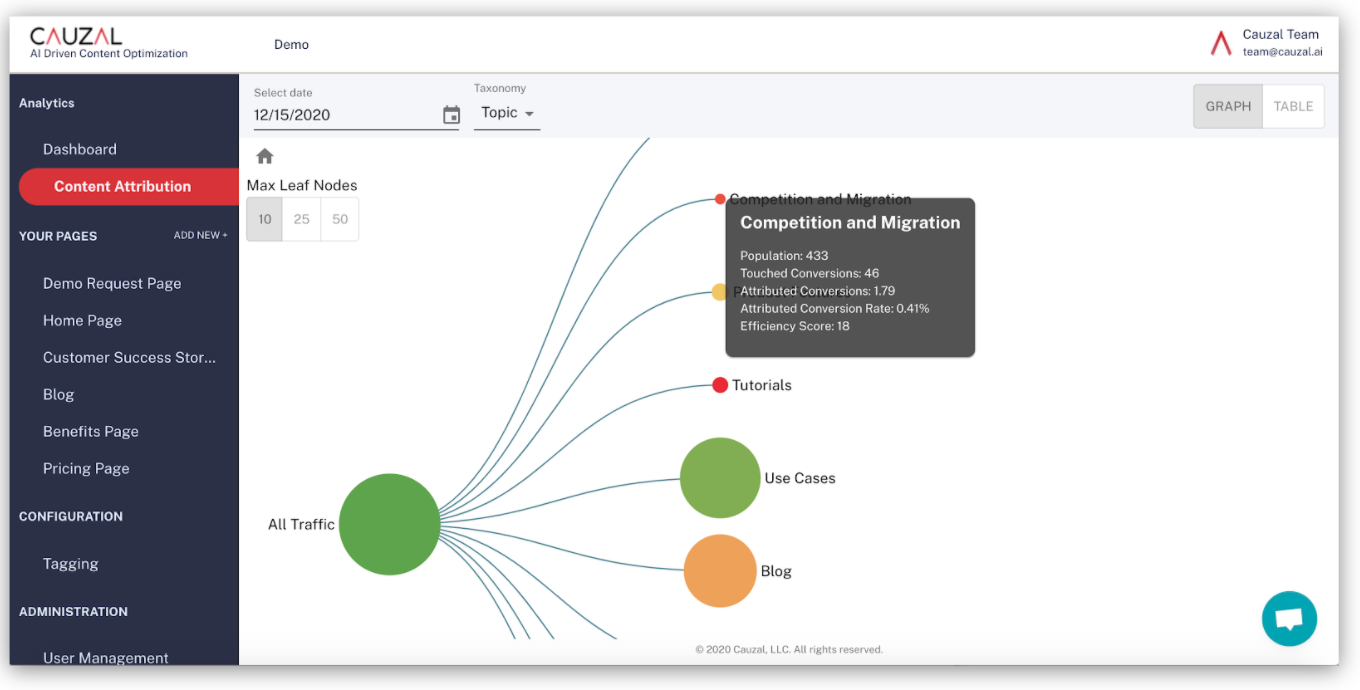The height and width of the screenshot is (690, 1360).
Task: Click the Blog label beside orange node
Action: tap(776, 571)
